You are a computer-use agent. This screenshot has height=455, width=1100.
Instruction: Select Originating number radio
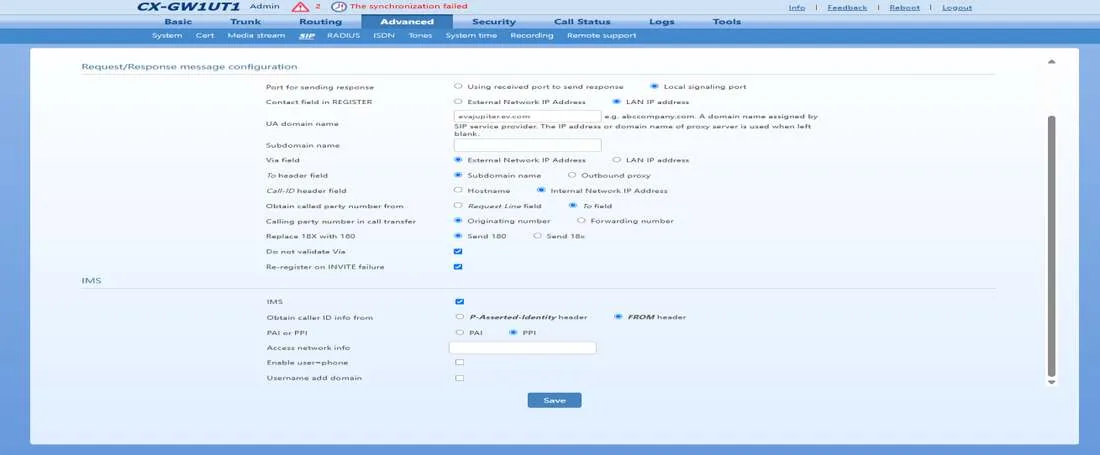pyautogui.click(x=458, y=221)
